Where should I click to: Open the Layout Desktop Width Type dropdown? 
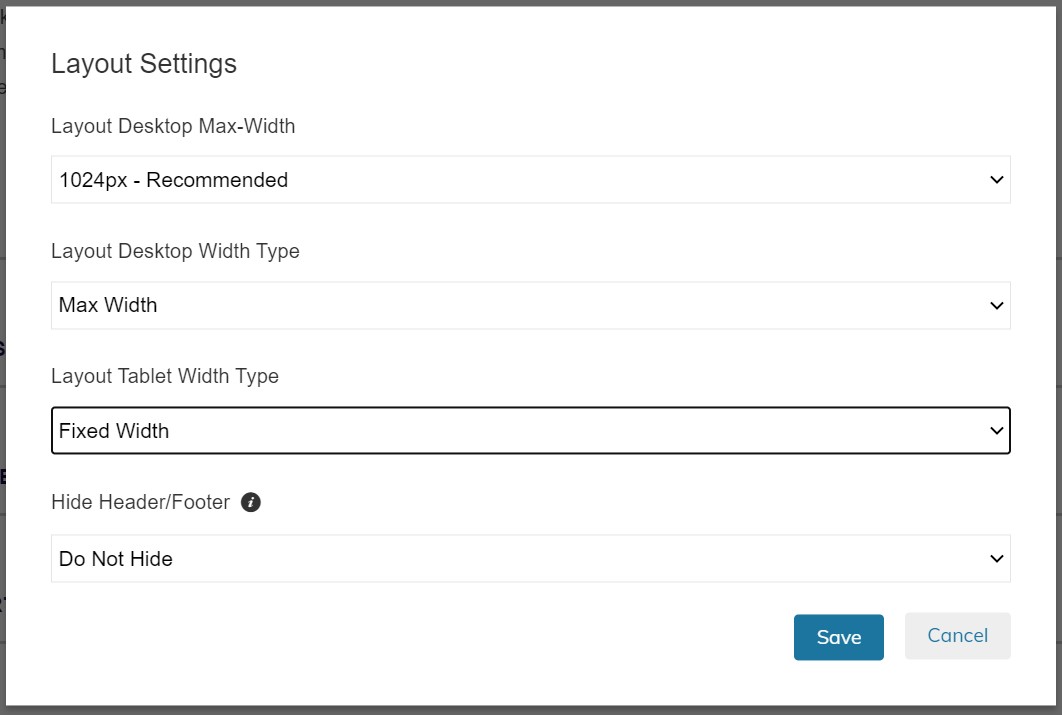[530, 305]
